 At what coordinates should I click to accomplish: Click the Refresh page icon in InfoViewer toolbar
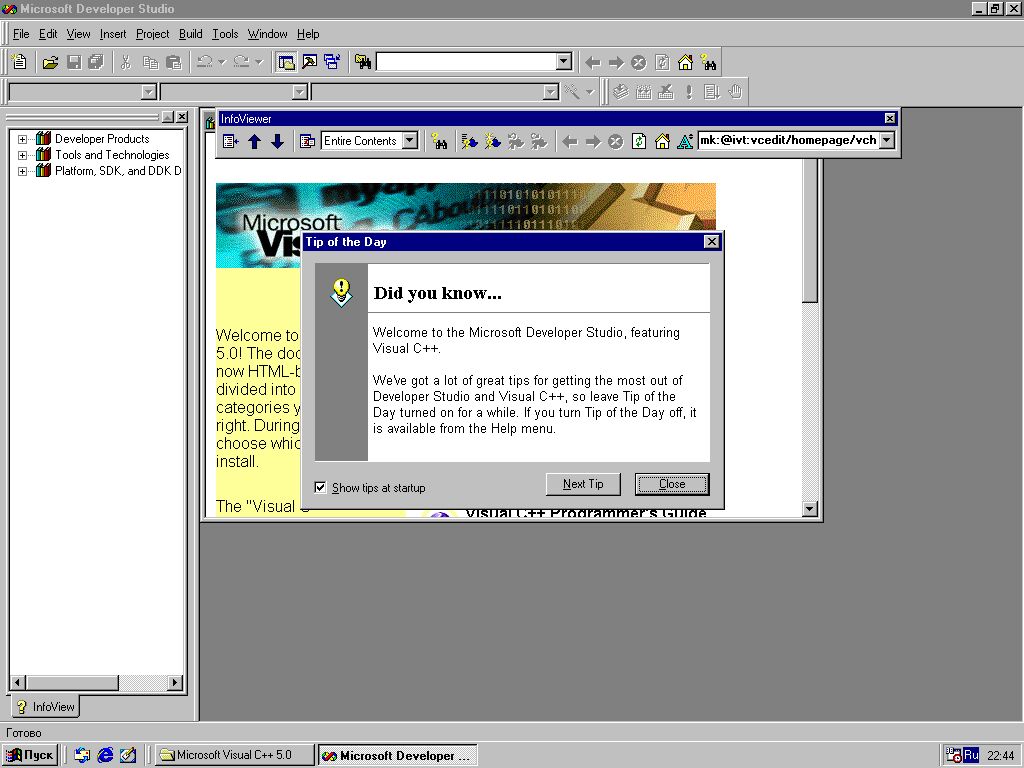[639, 141]
